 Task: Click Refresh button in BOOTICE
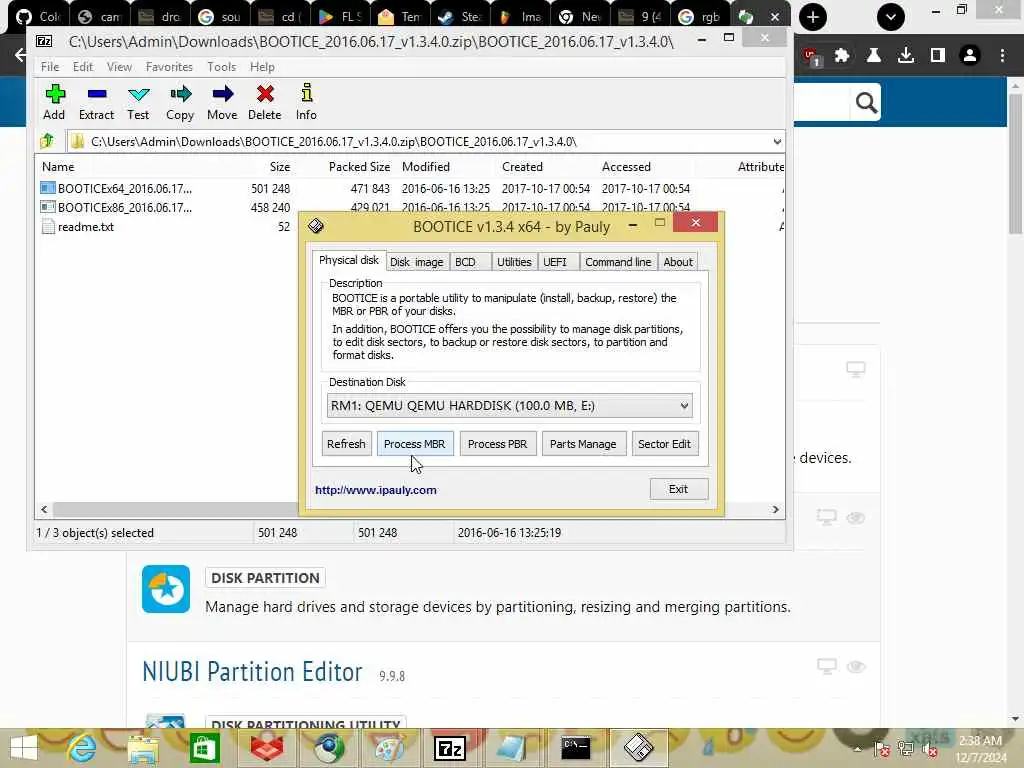[346, 443]
